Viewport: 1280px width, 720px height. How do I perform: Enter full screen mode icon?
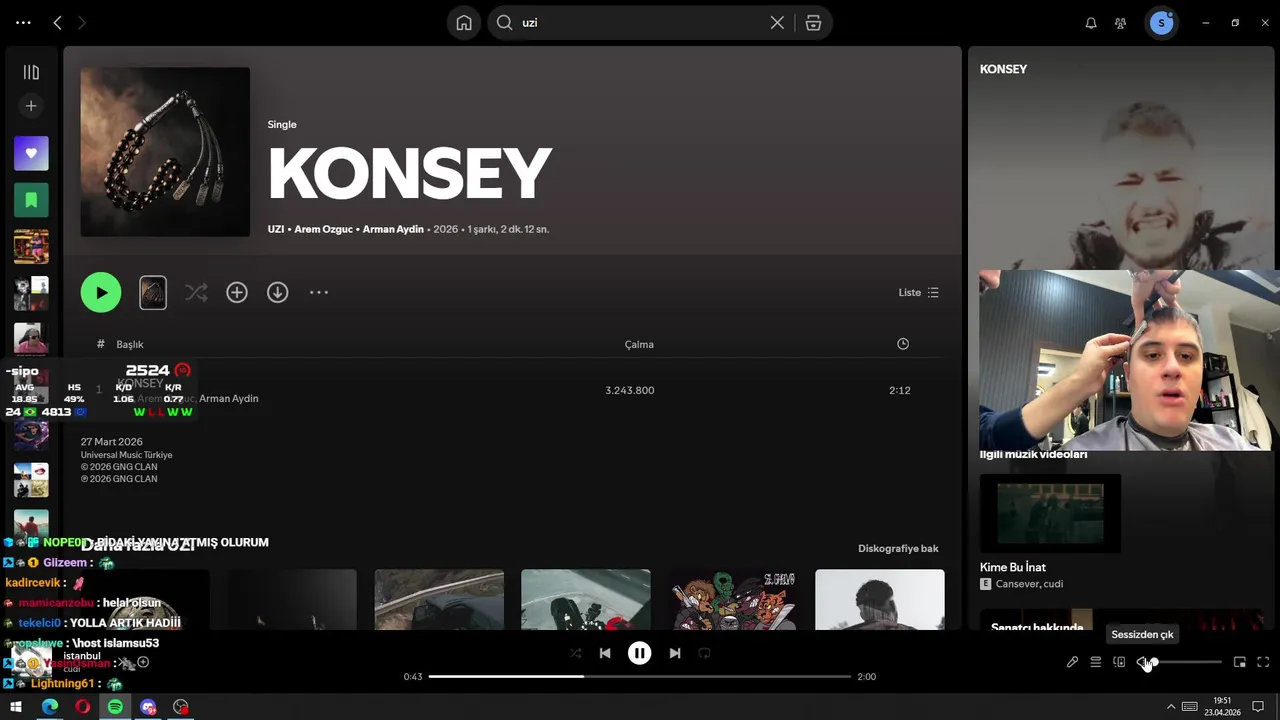pyautogui.click(x=1263, y=662)
